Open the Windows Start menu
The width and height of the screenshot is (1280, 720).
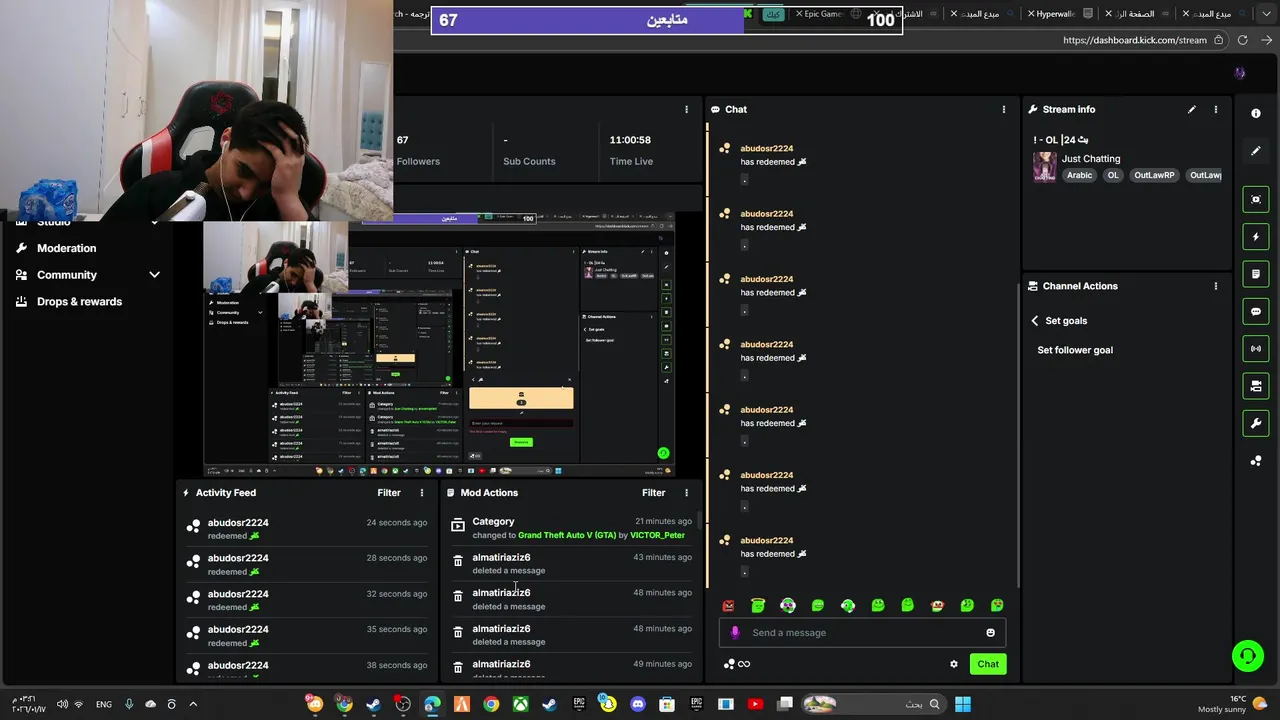(962, 704)
